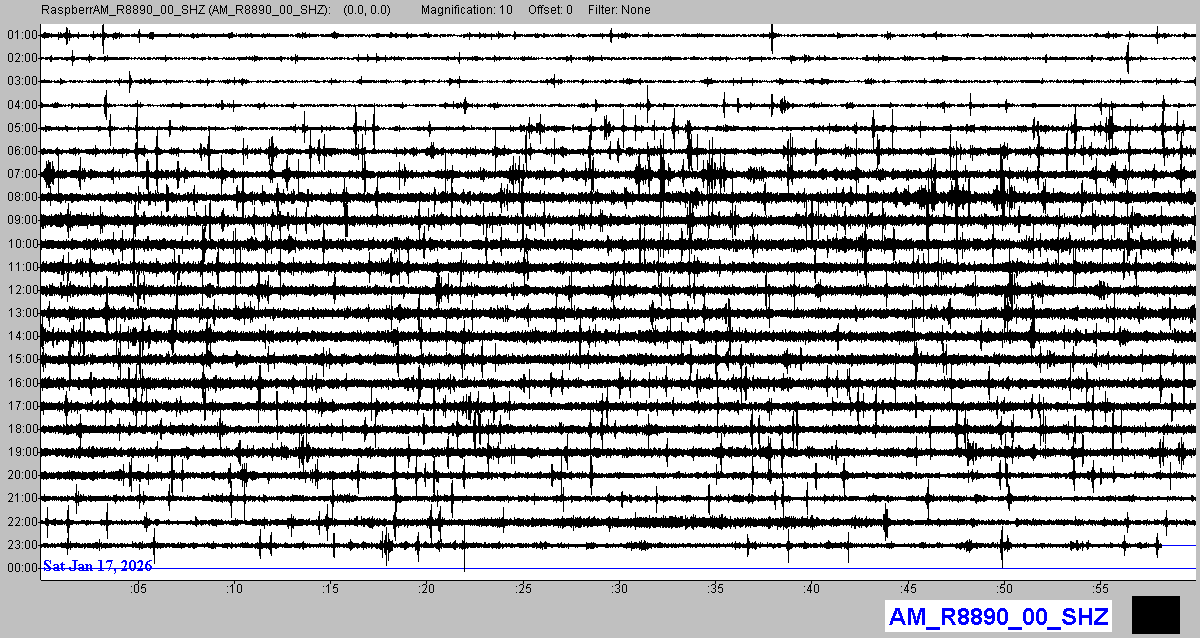Select the 20:00 hour trace label
The width and height of the screenshot is (1200, 638).
click(x=21, y=475)
